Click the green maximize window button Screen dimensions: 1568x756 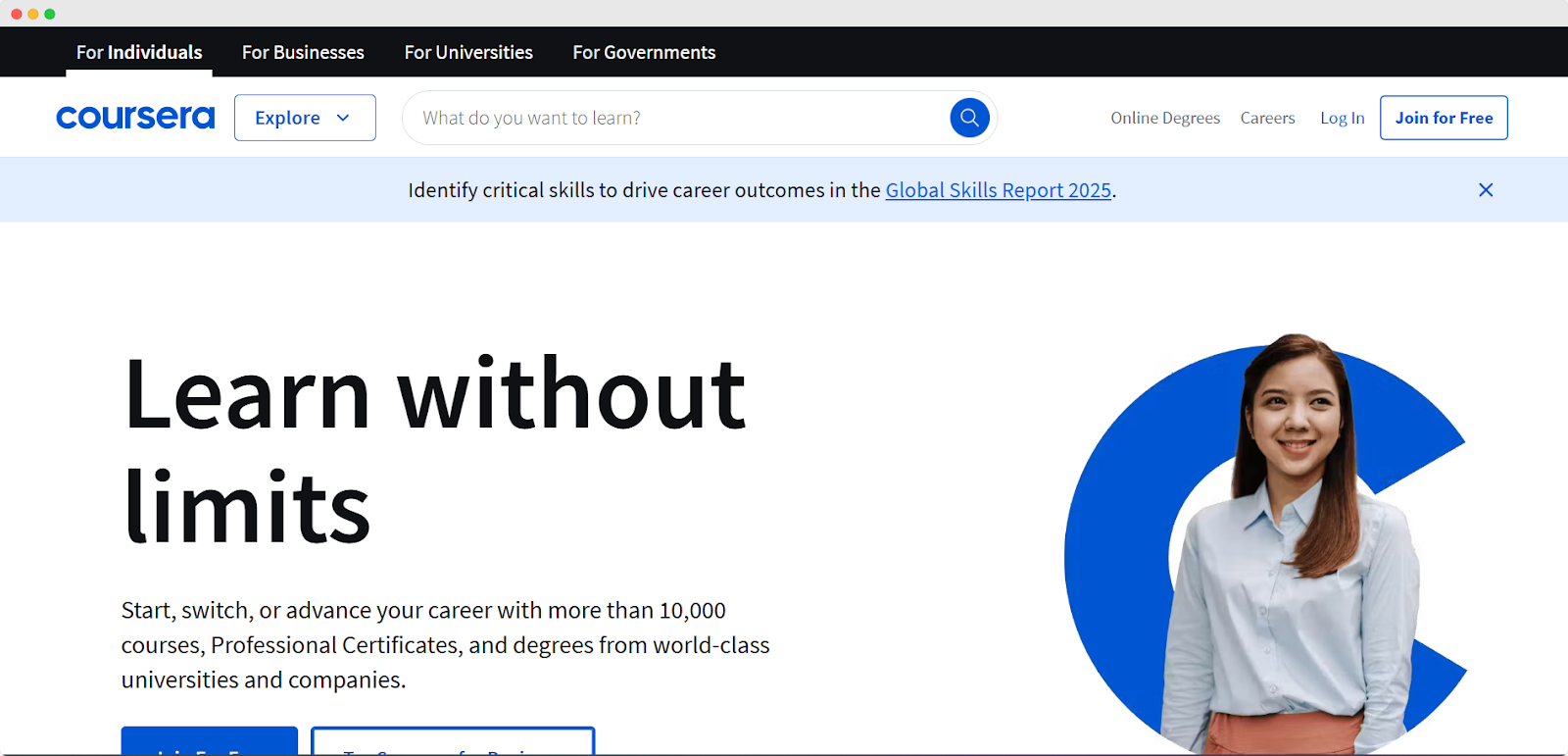(x=50, y=14)
